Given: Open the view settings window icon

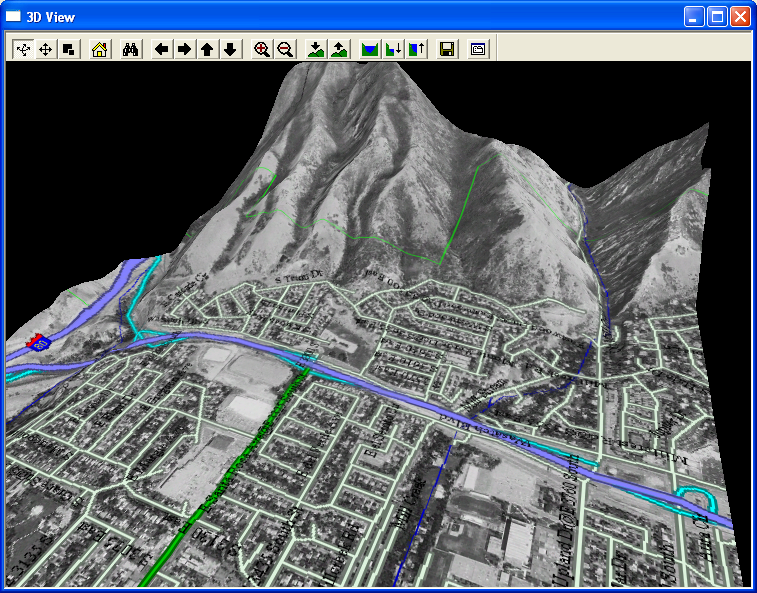Looking at the screenshot, I should [478, 49].
